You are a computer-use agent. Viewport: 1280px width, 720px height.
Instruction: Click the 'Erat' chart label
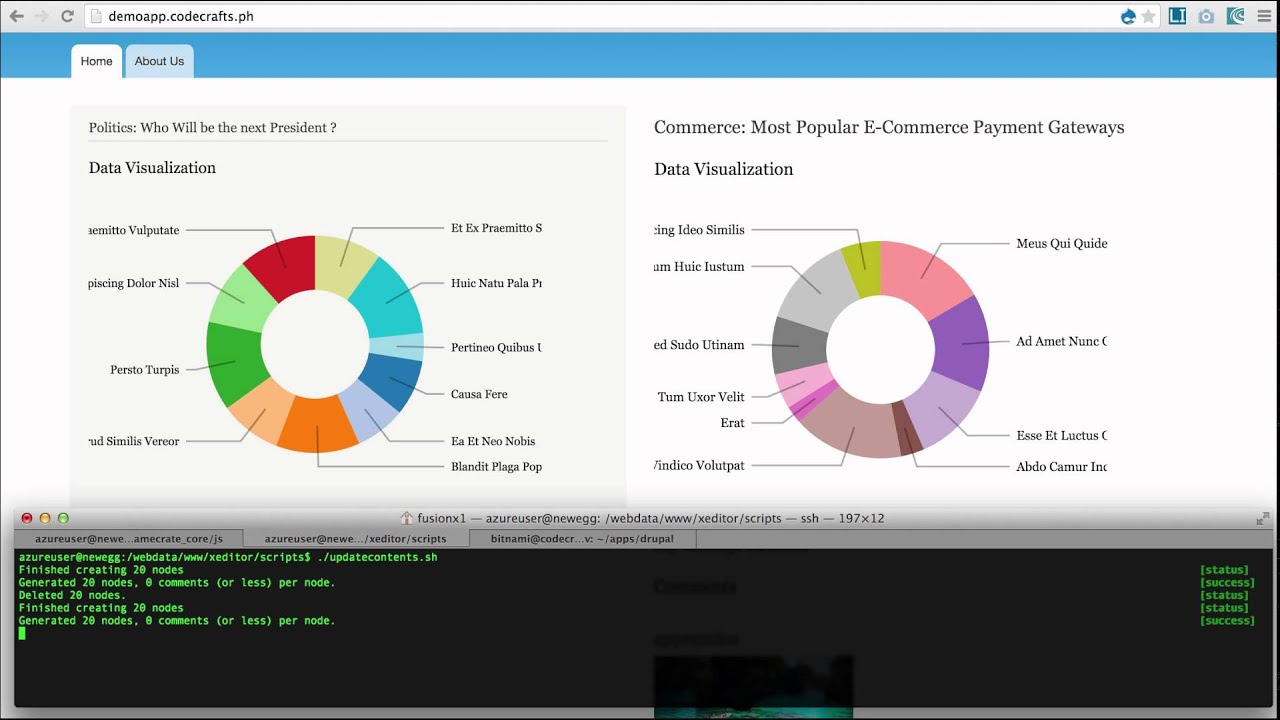point(733,423)
